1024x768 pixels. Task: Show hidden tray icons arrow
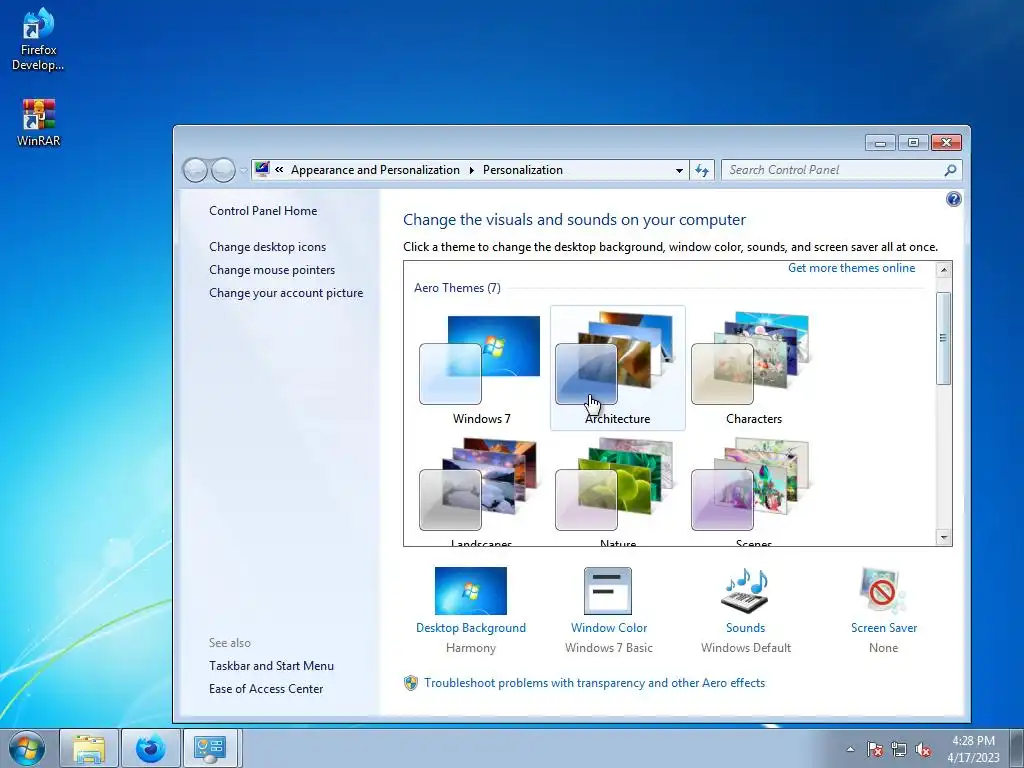click(850, 749)
